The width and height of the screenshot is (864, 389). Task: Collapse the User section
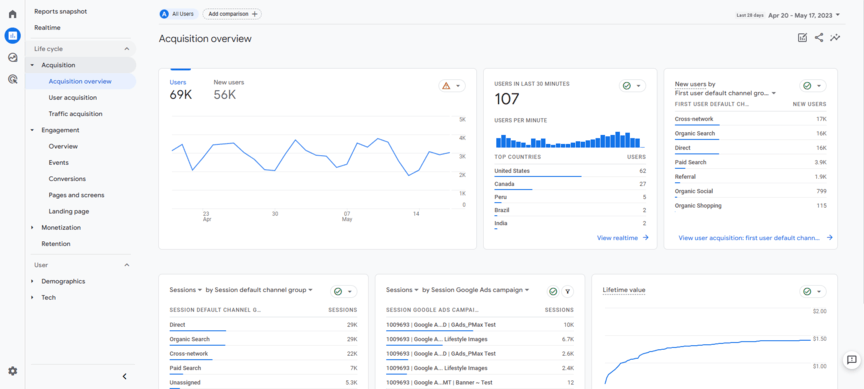127,265
